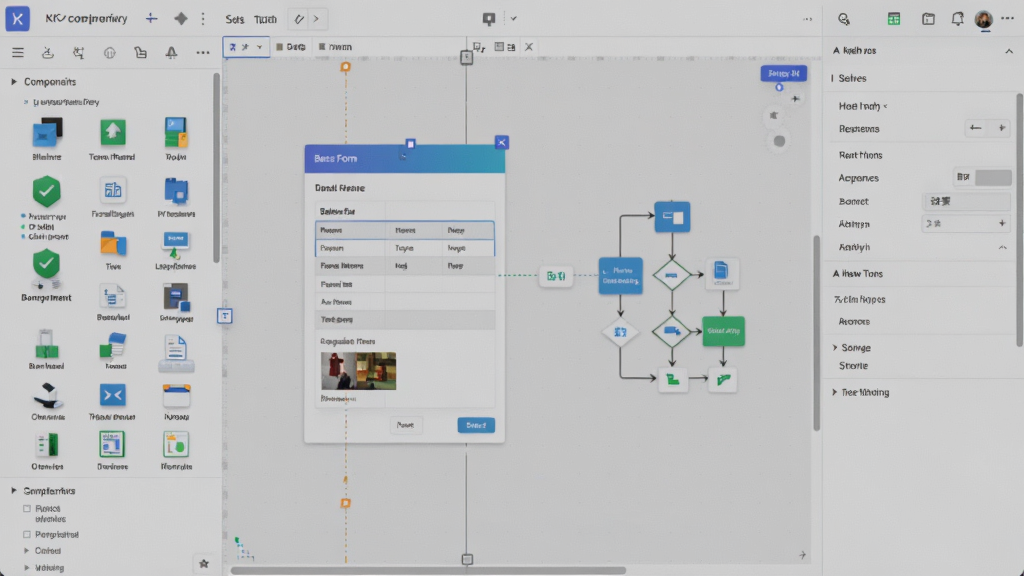
Task: Open the ellipsis menu in the left panel toolbar
Action: coord(202,52)
